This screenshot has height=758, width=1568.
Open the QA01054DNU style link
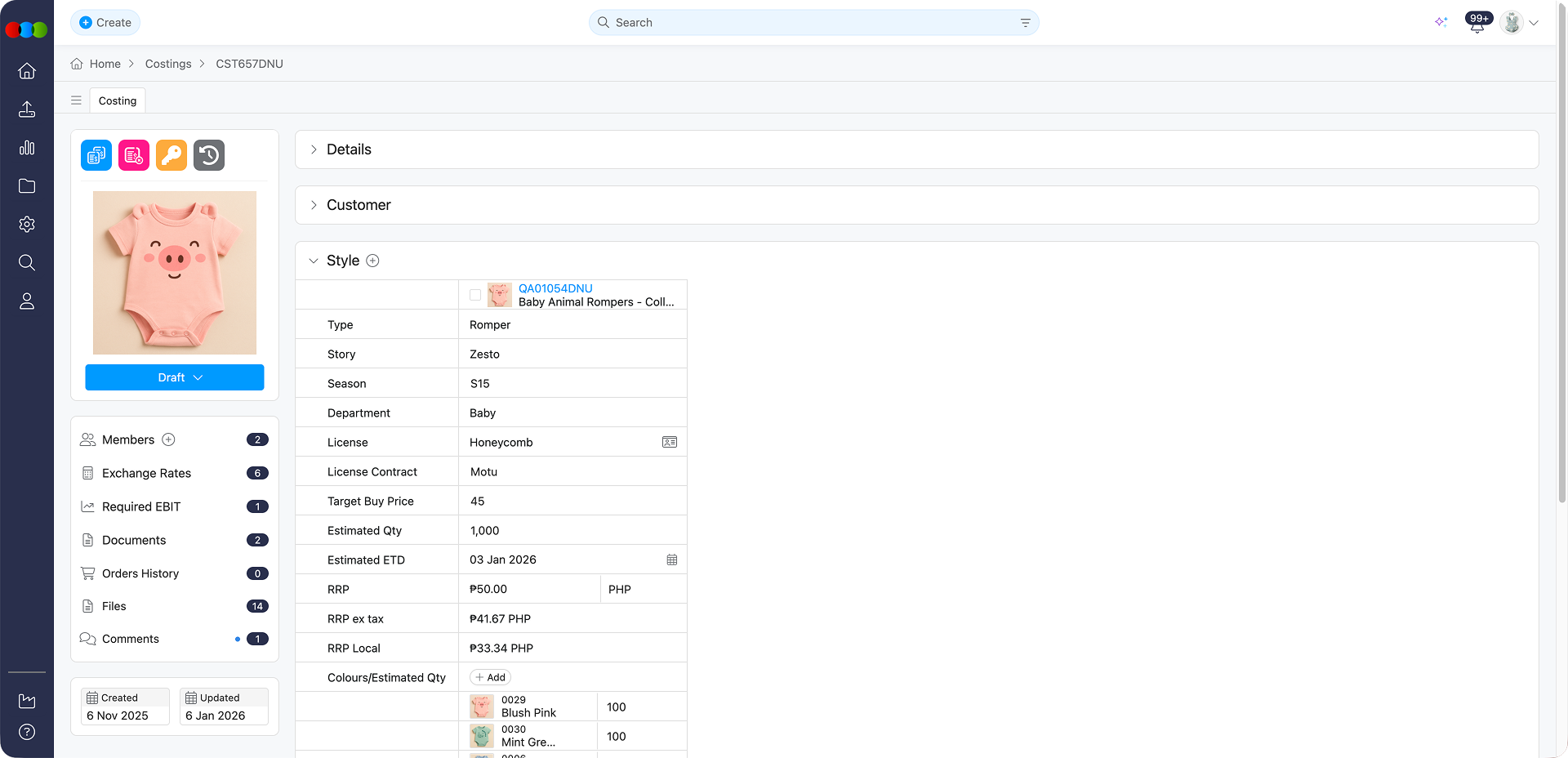pyautogui.click(x=555, y=288)
